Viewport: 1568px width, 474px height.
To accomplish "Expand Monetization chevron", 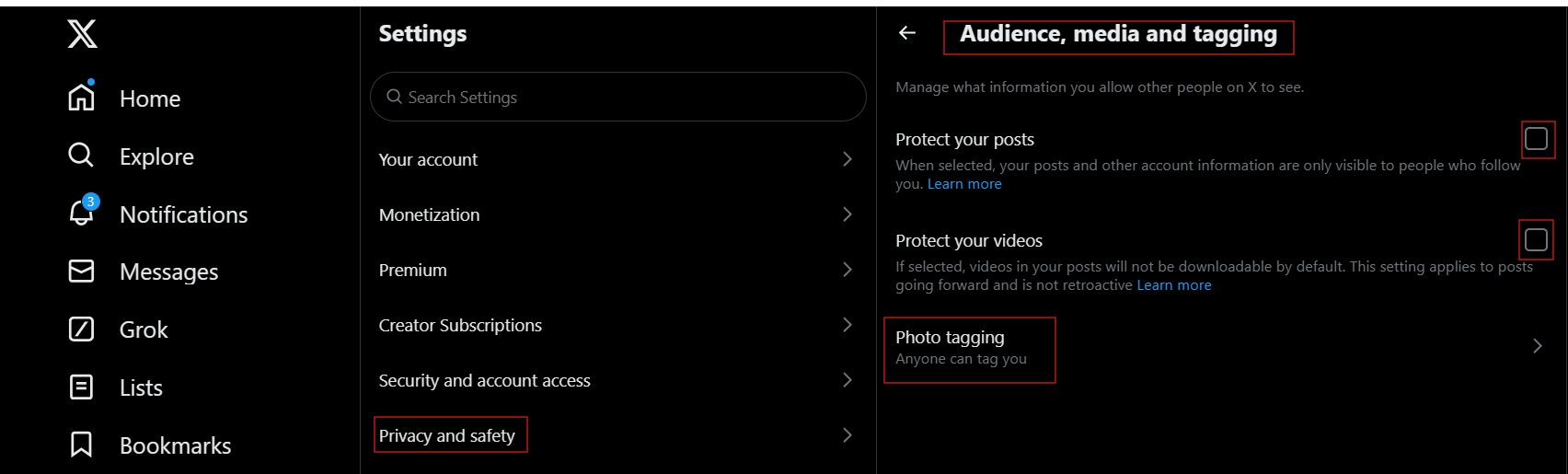I will pos(847,214).
